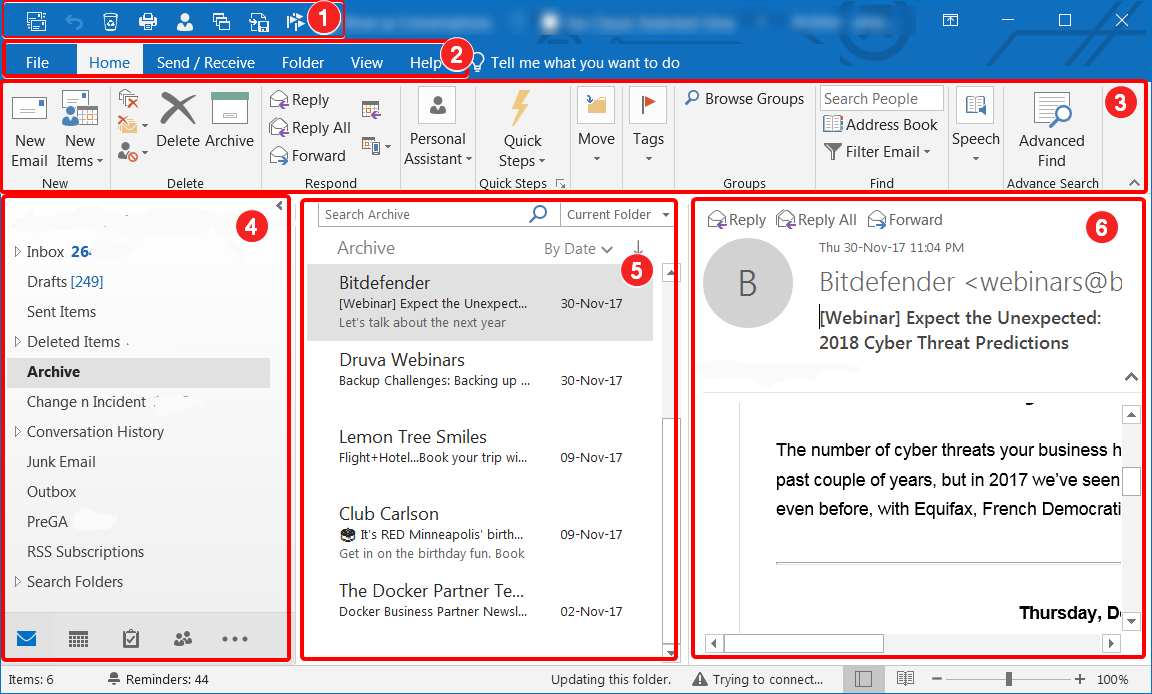Image resolution: width=1152 pixels, height=694 pixels.
Task: Create a New Email from the ribbon
Action: 29,131
